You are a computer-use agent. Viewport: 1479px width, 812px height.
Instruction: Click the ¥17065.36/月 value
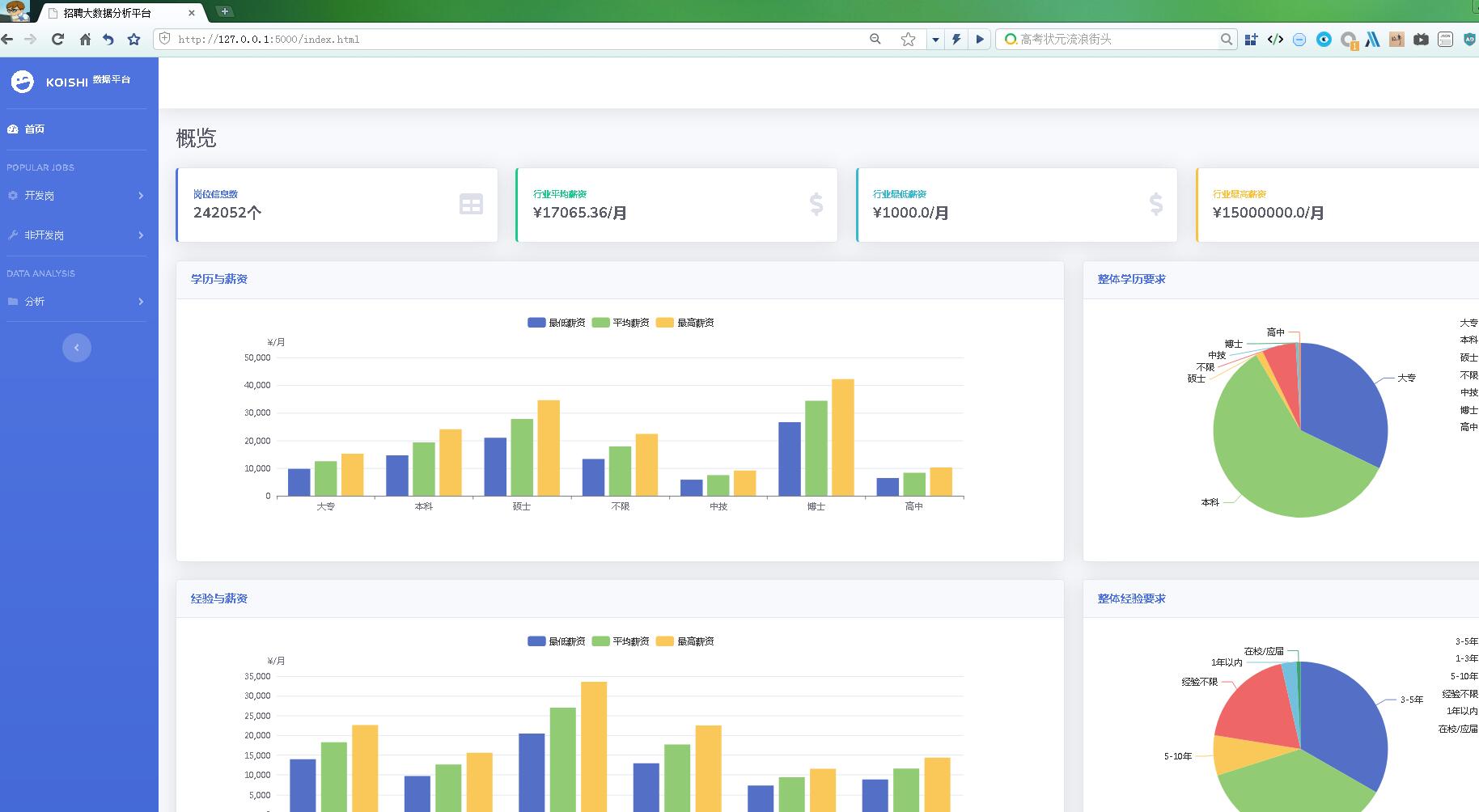(580, 213)
